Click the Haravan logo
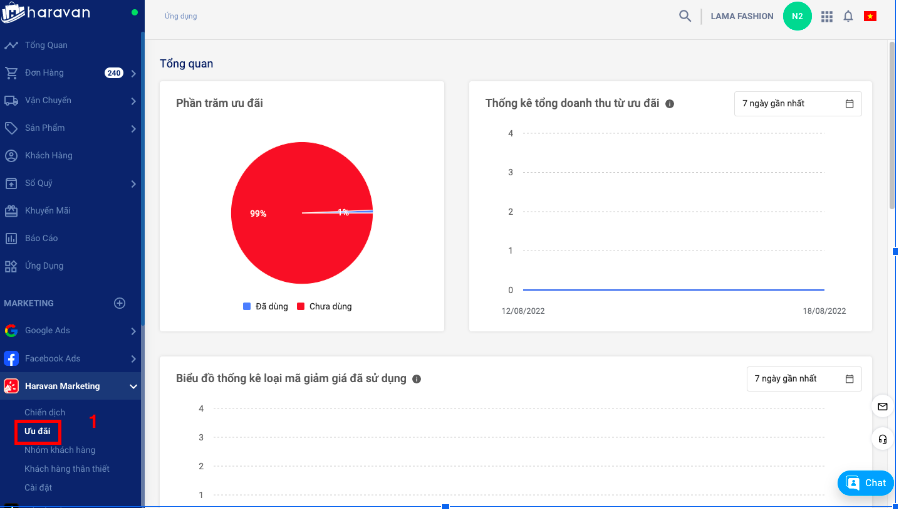 (x=46, y=13)
